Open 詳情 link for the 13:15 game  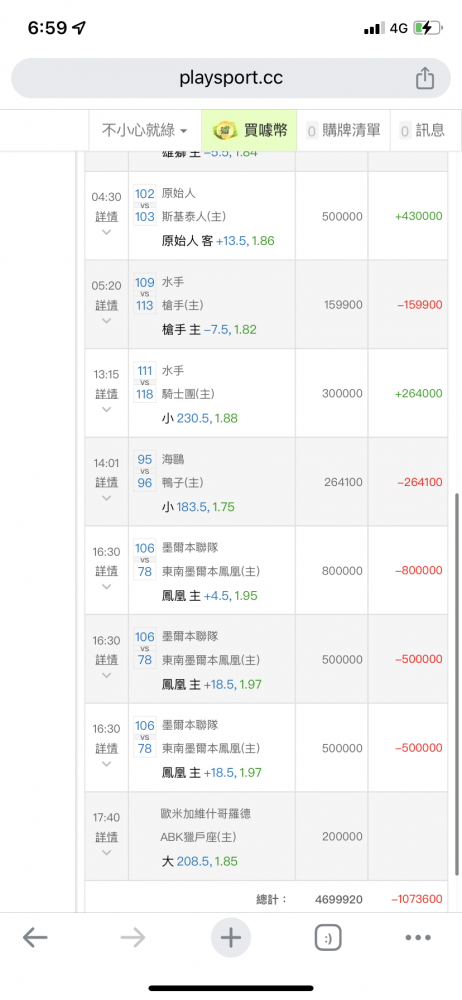coord(107,393)
